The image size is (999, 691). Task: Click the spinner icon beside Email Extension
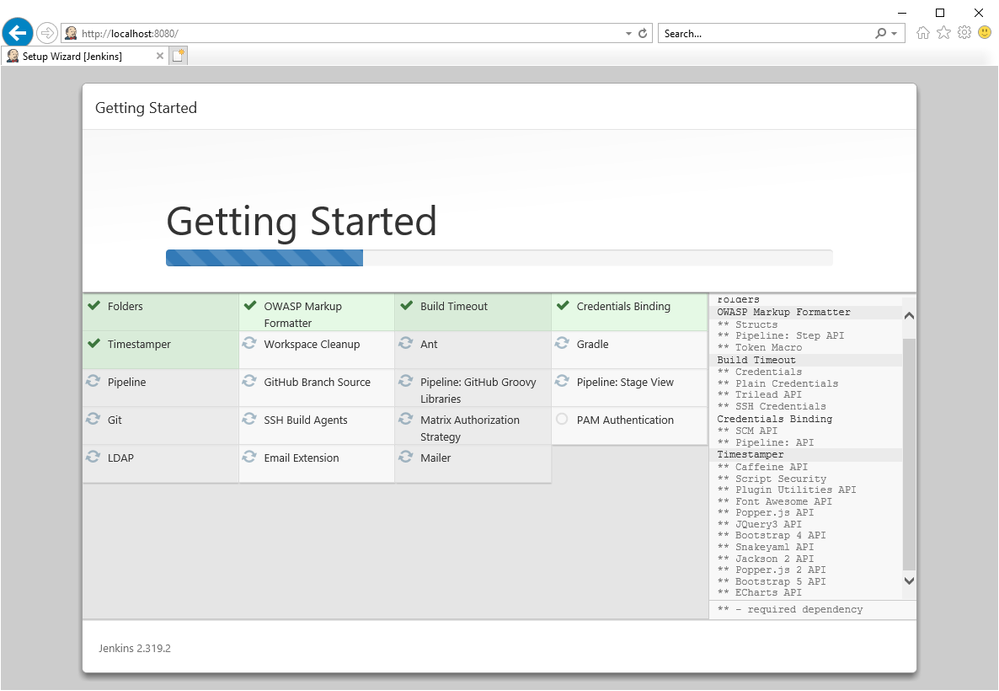pos(249,457)
